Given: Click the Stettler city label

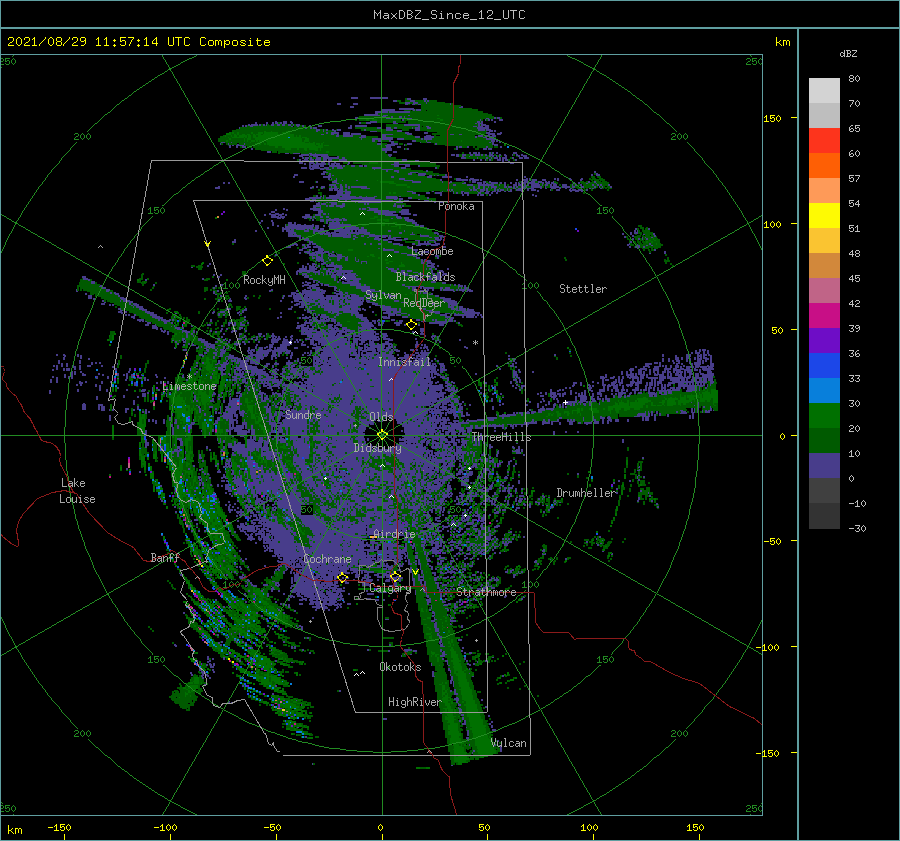Looking at the screenshot, I should click(x=583, y=289).
